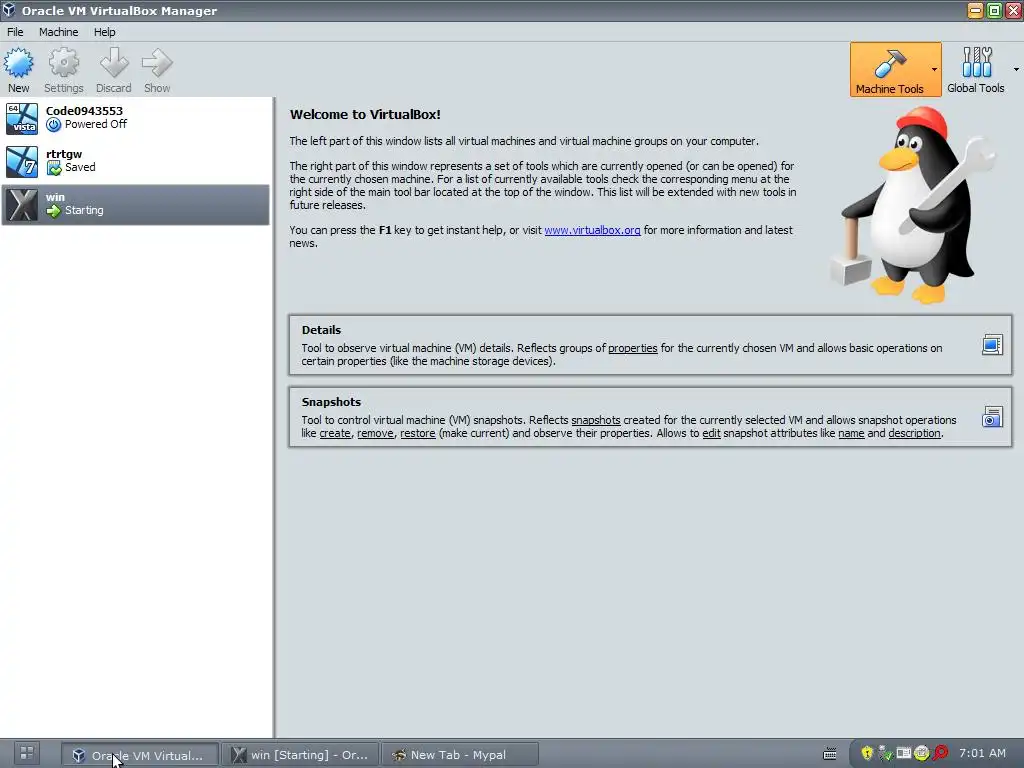Open the File menu

15,32
